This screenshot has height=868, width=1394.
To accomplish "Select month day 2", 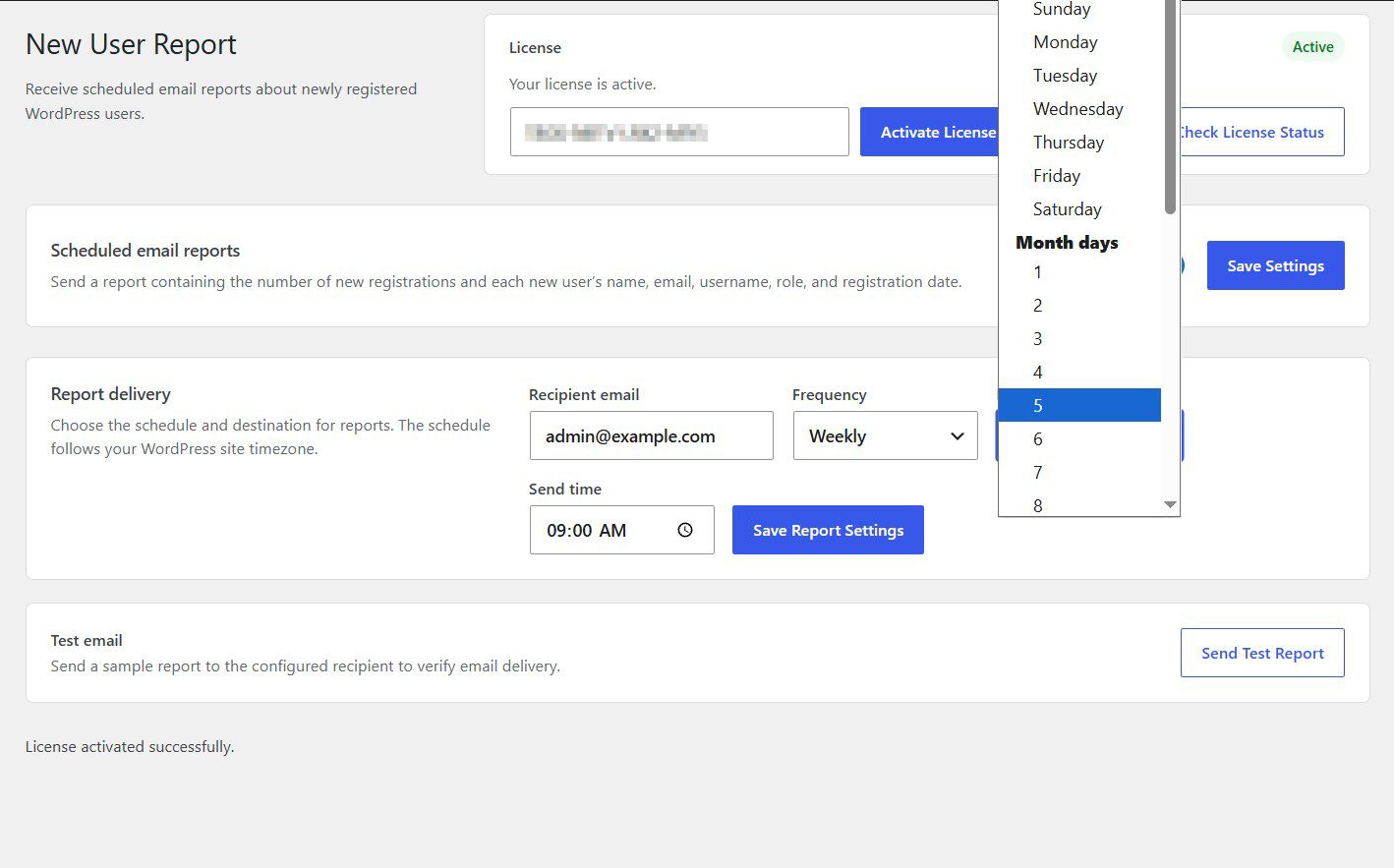I will (1079, 306).
